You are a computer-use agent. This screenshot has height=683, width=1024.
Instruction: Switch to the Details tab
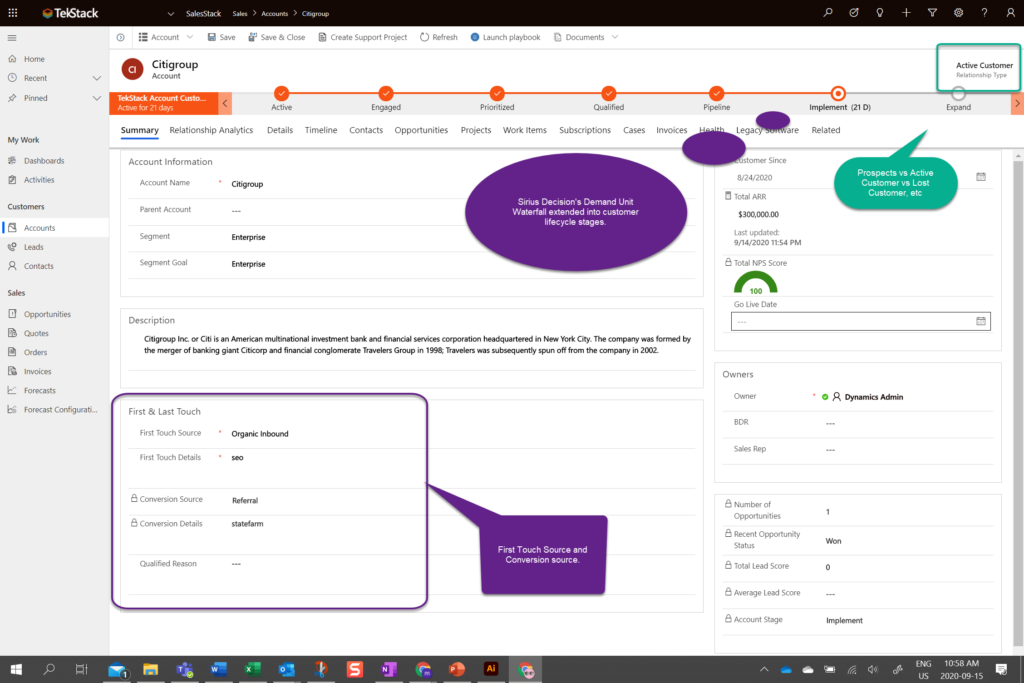280,130
